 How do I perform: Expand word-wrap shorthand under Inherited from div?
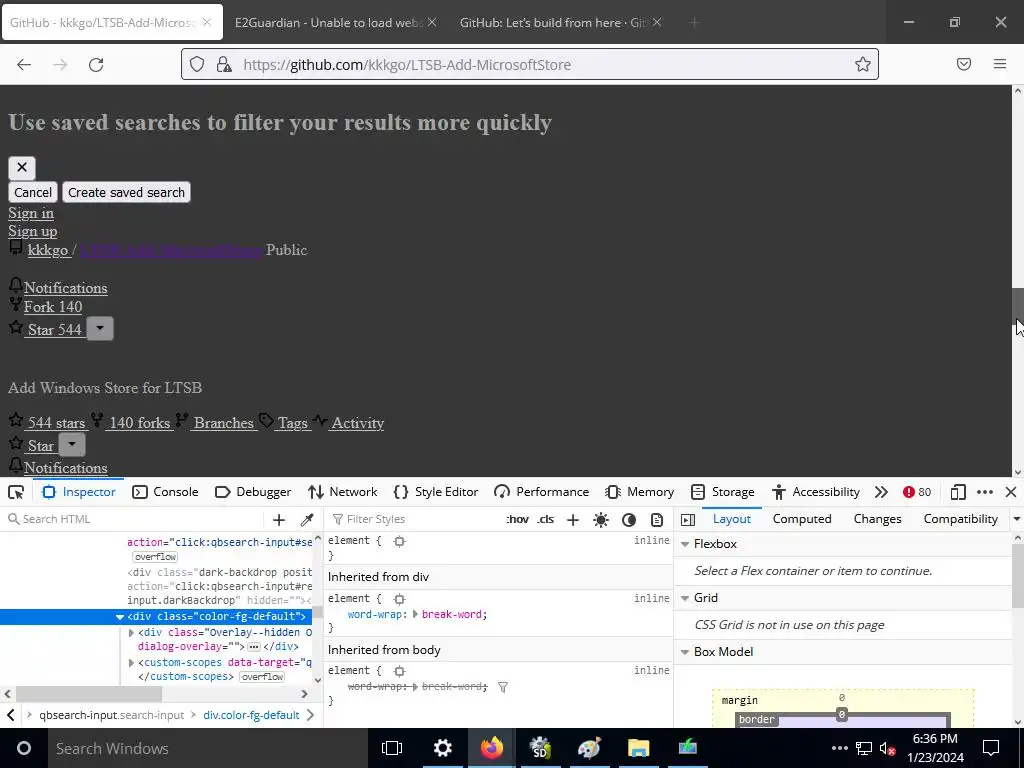pyautogui.click(x=415, y=615)
